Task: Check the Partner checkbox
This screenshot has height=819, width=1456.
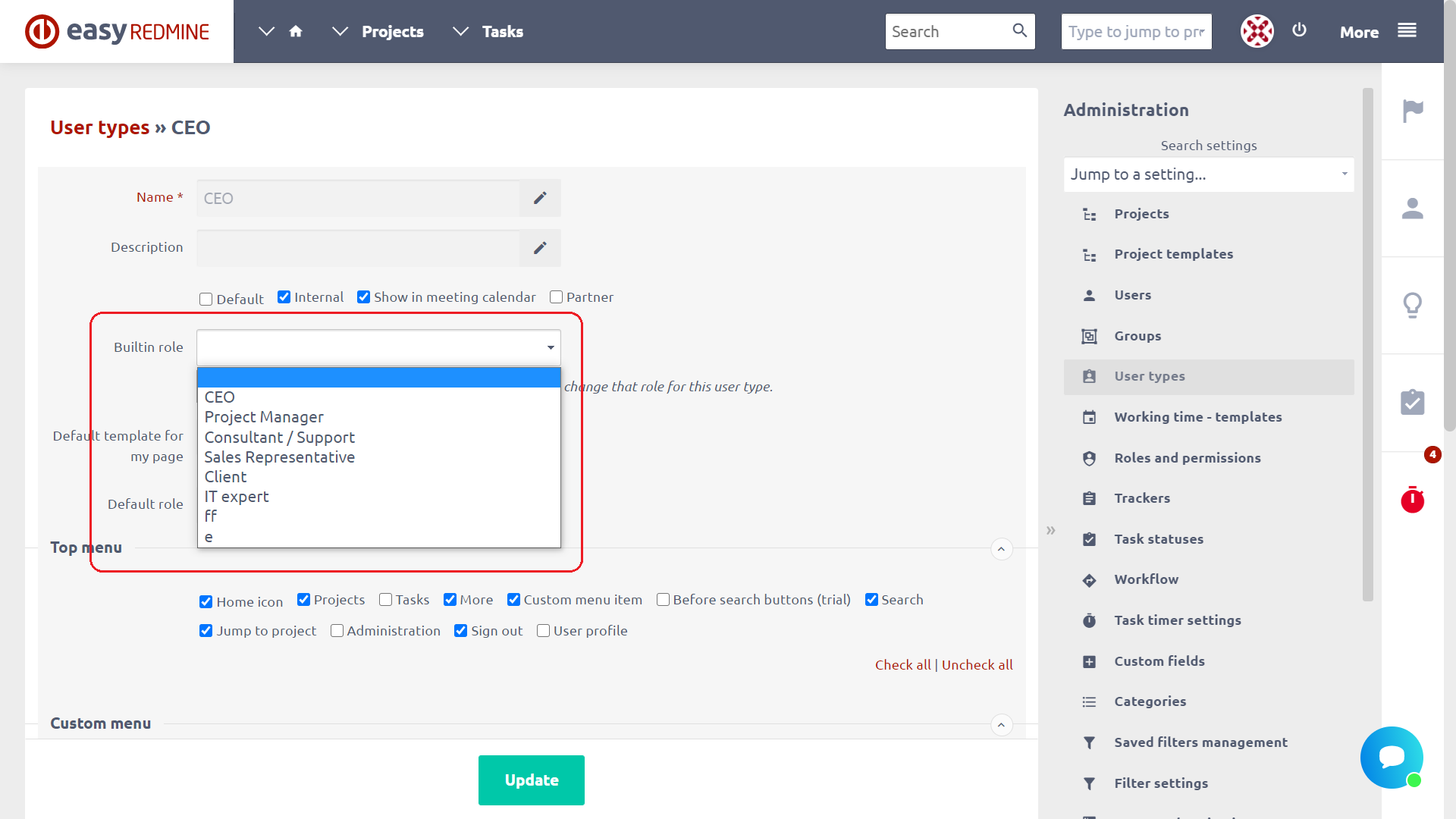Action: pos(556,297)
